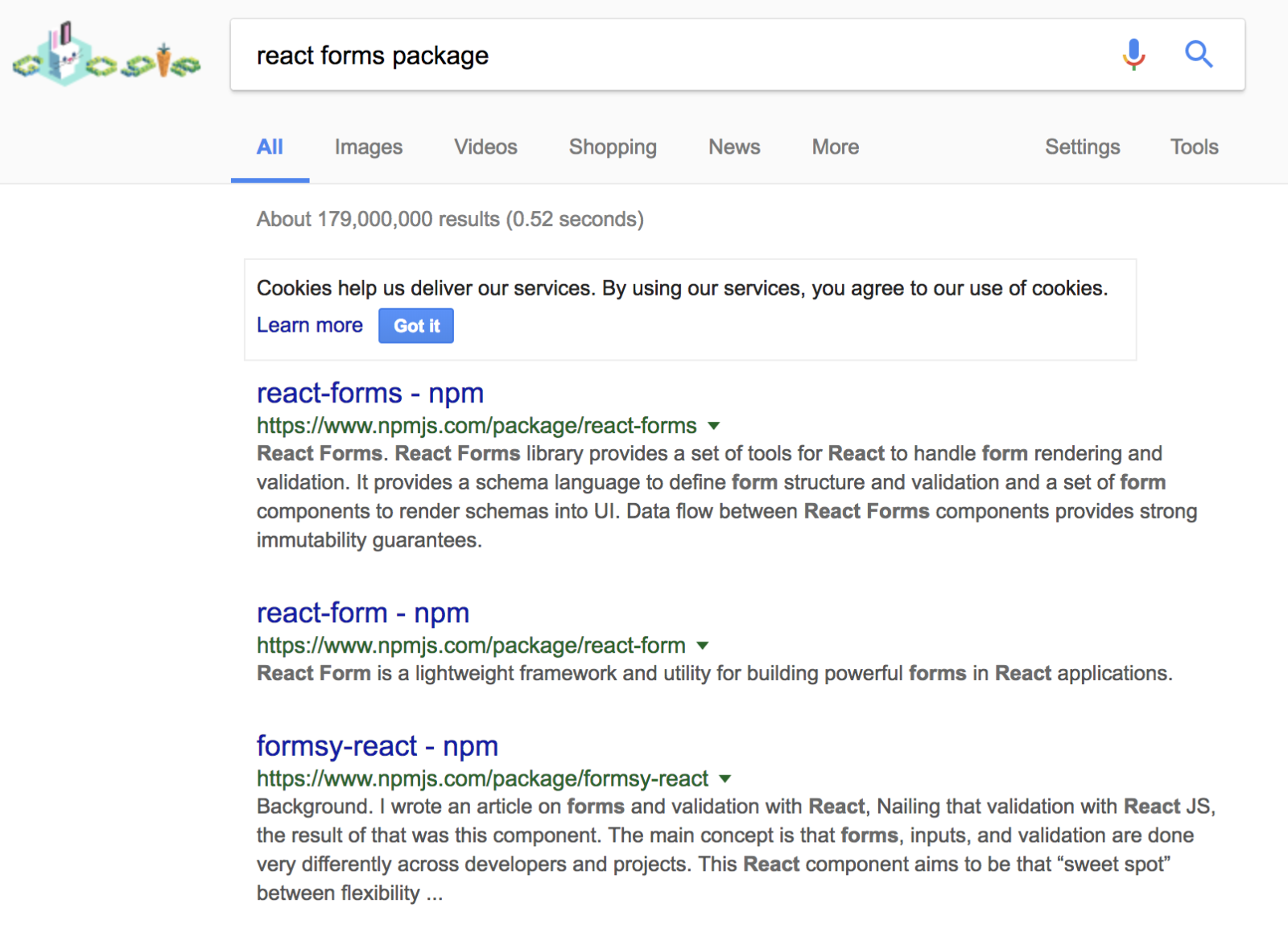Click the Learn more cookies link
This screenshot has width=1288, height=937.
[x=310, y=325]
